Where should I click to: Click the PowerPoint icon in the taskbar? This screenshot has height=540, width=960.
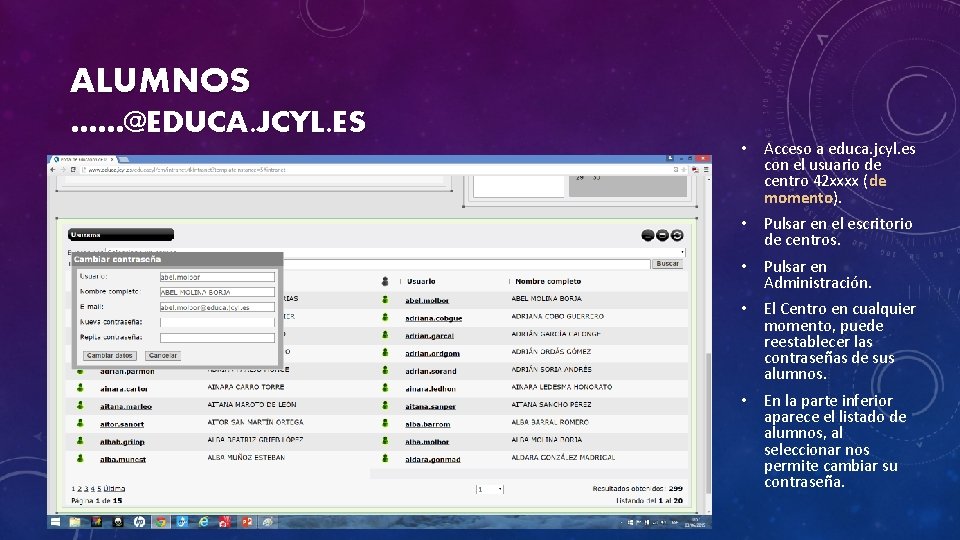(x=247, y=522)
